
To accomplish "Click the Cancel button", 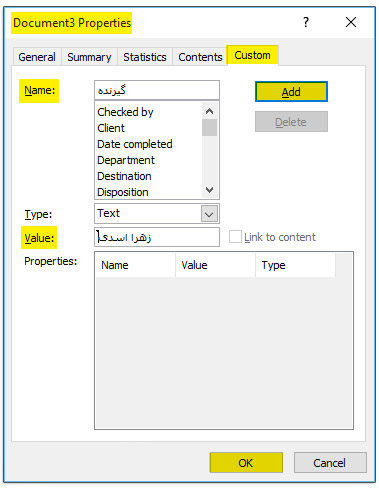I will (330, 463).
